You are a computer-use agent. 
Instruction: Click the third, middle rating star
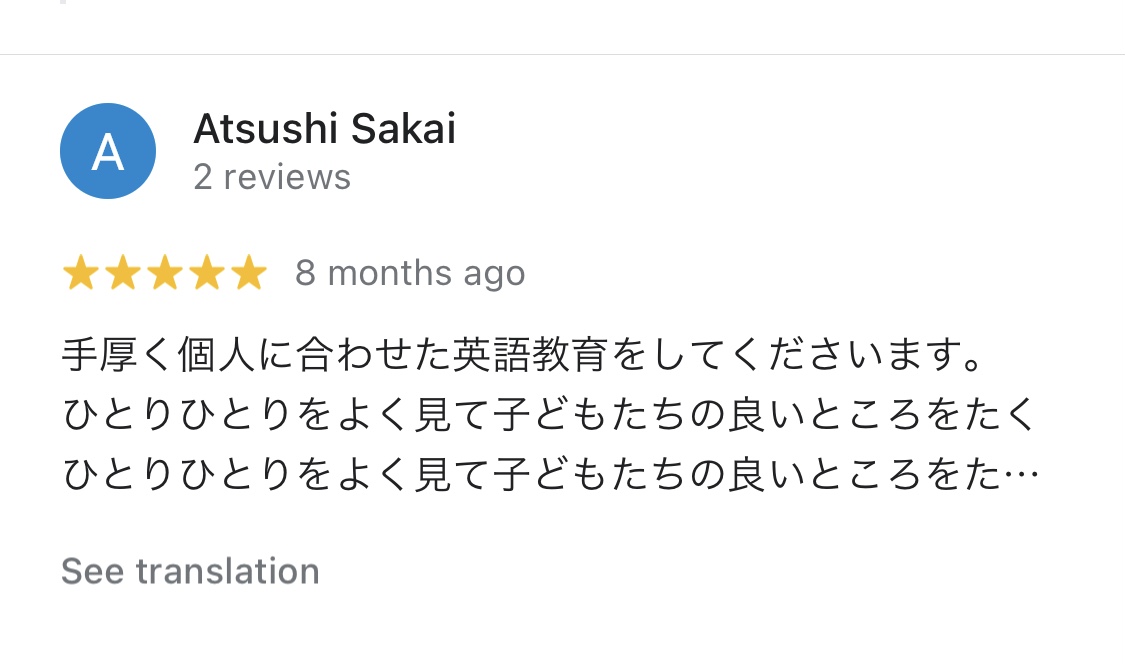(165, 273)
